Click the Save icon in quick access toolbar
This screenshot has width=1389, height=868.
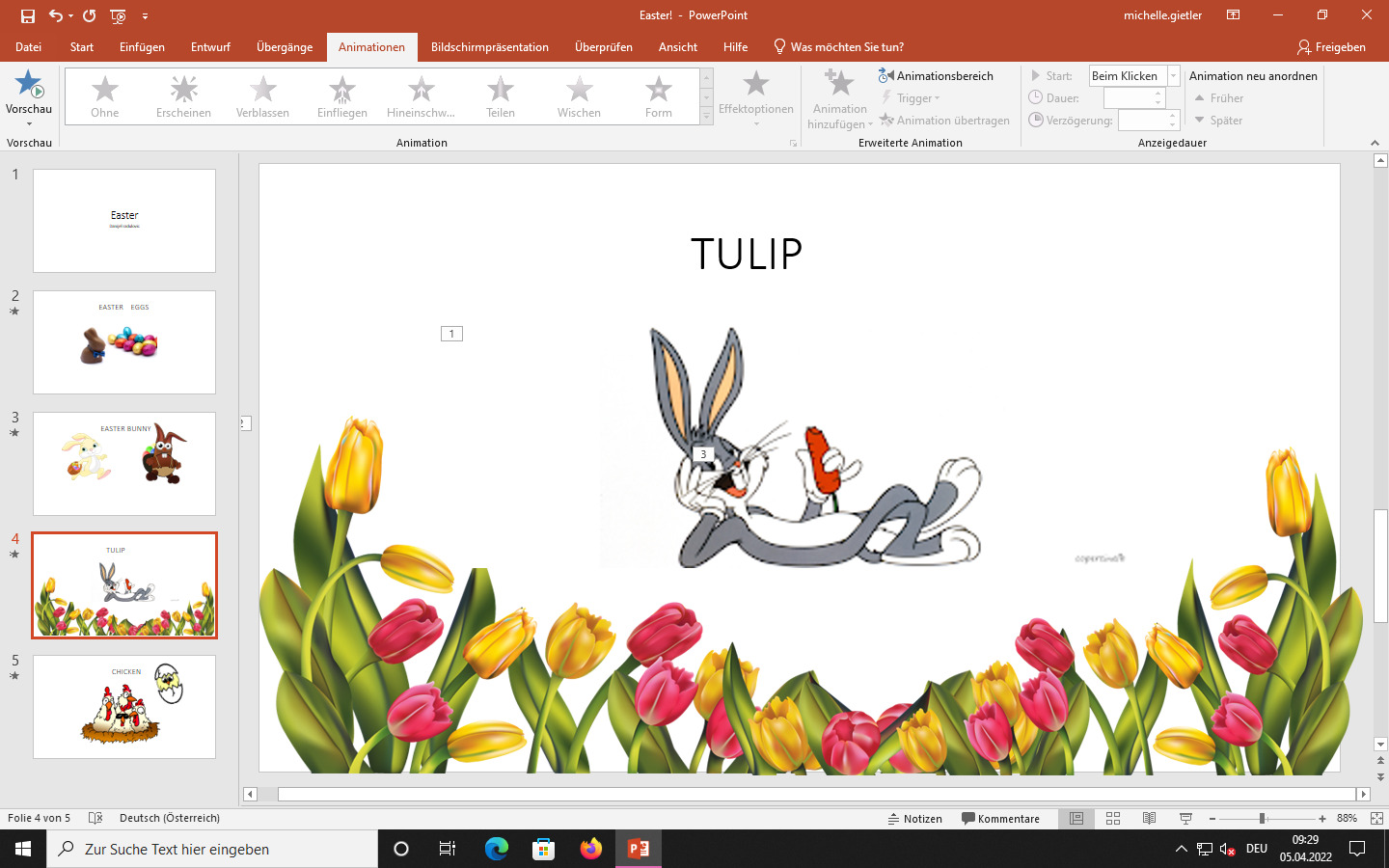27,15
